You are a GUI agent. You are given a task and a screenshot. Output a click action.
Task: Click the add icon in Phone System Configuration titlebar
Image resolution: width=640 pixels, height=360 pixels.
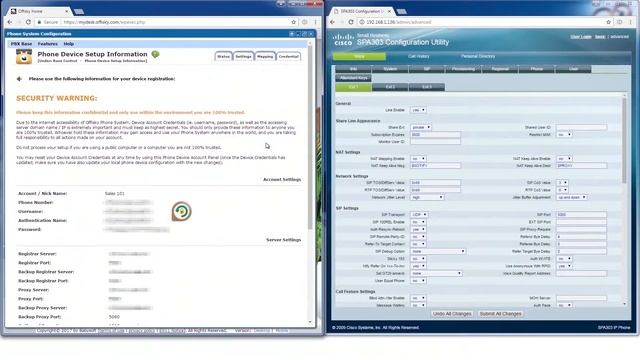coord(291,34)
